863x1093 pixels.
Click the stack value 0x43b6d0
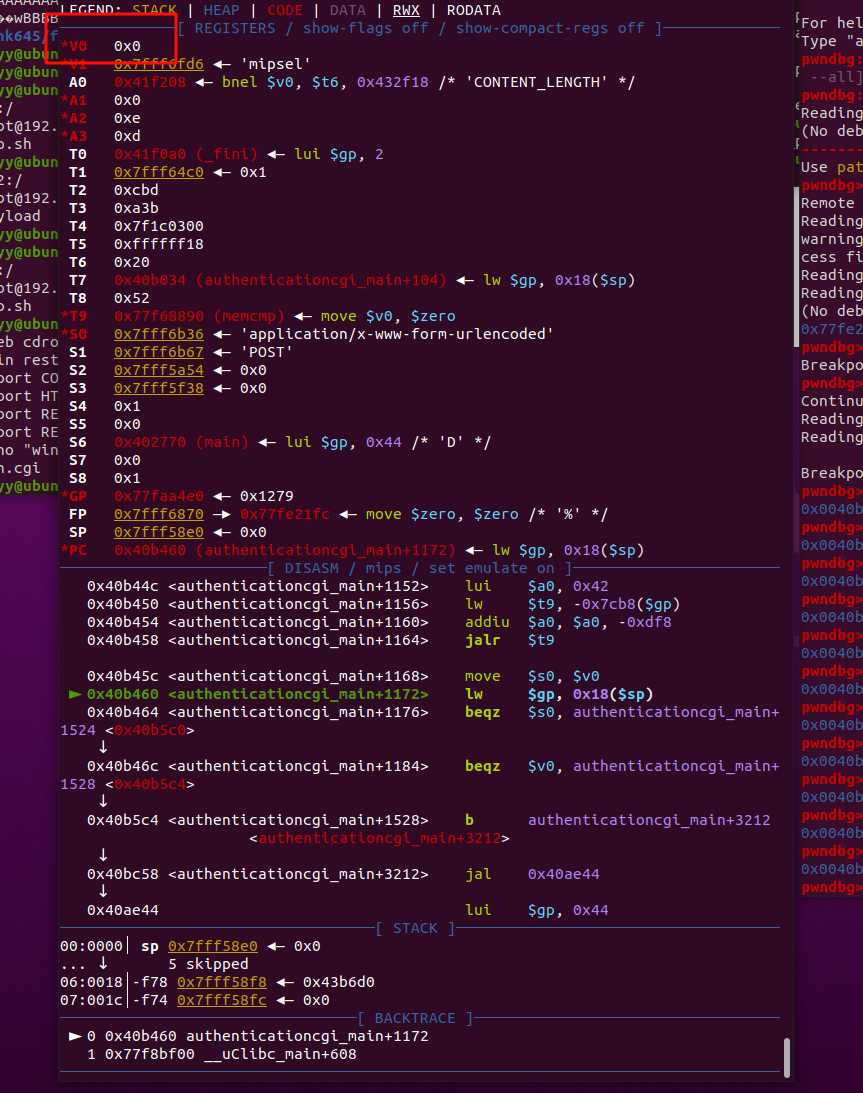[339, 983]
